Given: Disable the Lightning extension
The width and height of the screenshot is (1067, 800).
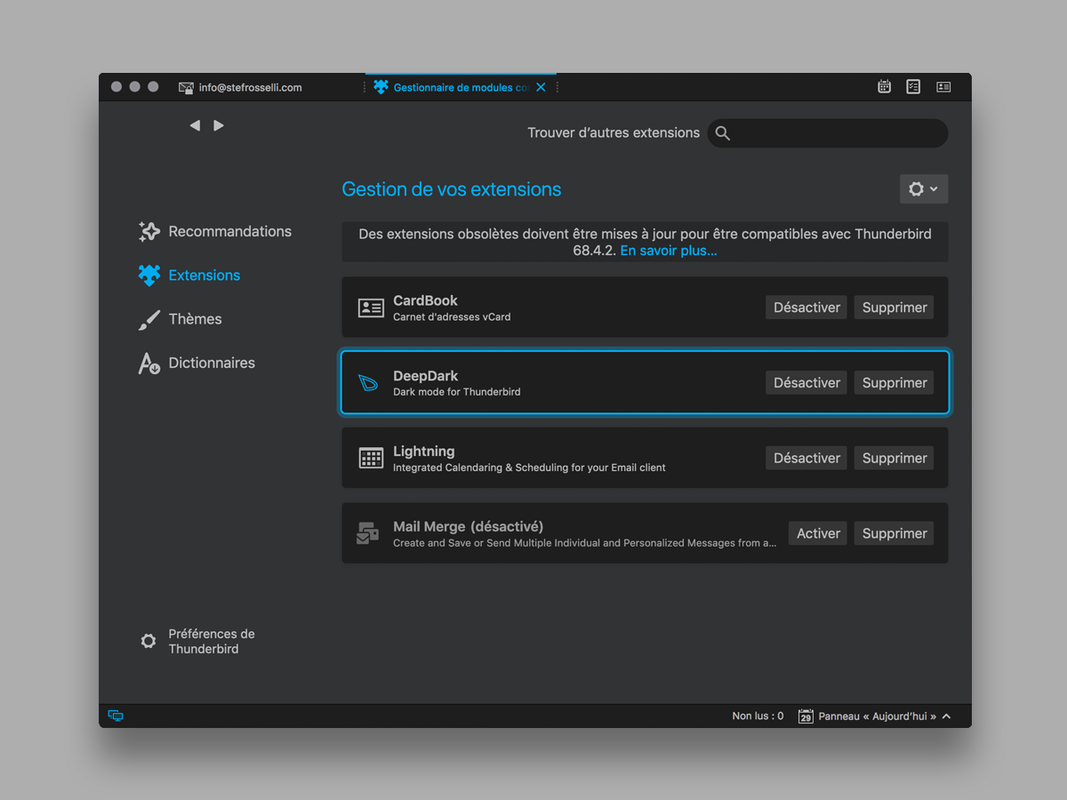Looking at the screenshot, I should pyautogui.click(x=806, y=458).
